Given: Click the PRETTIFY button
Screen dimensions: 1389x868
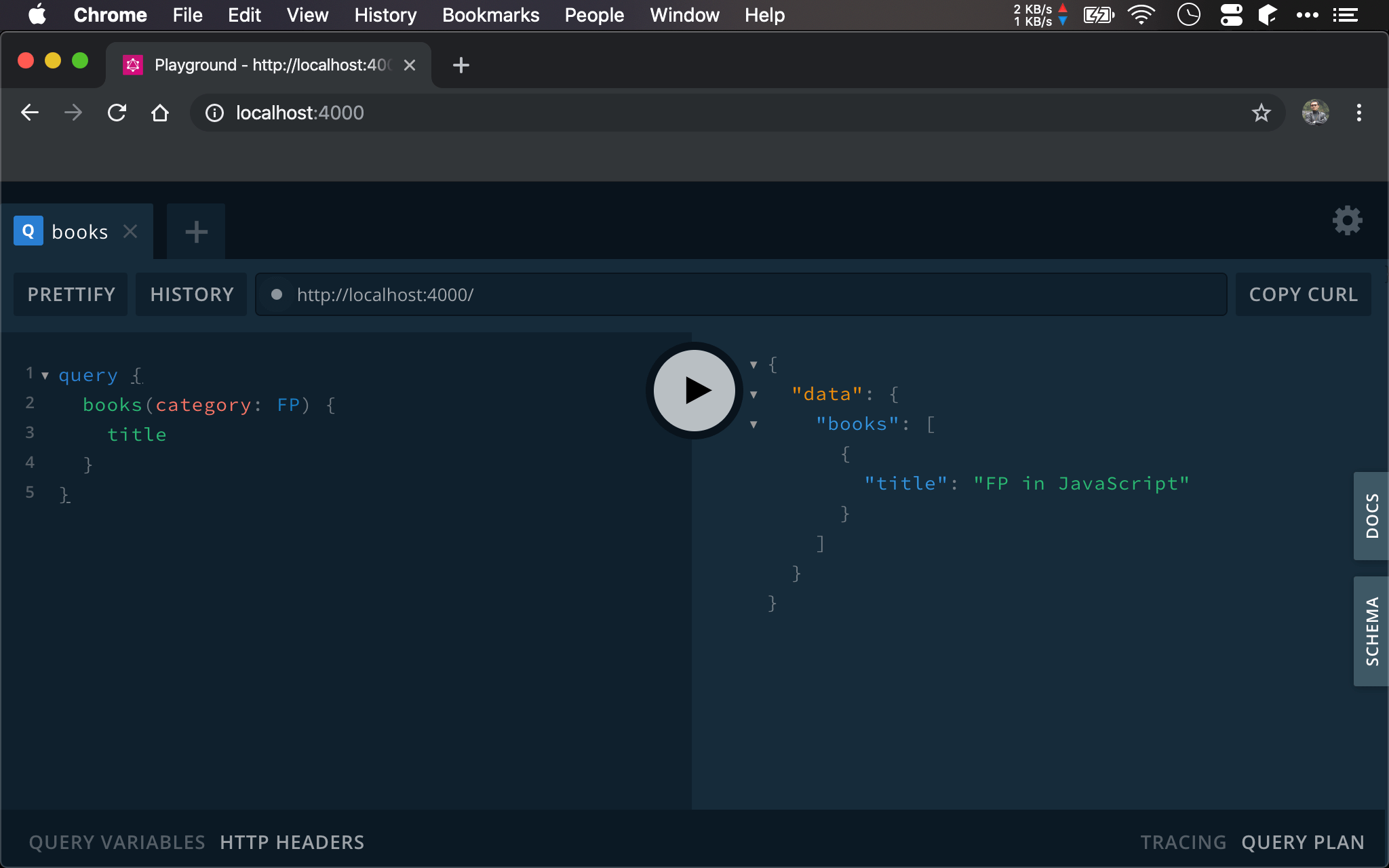Looking at the screenshot, I should pyautogui.click(x=71, y=294).
